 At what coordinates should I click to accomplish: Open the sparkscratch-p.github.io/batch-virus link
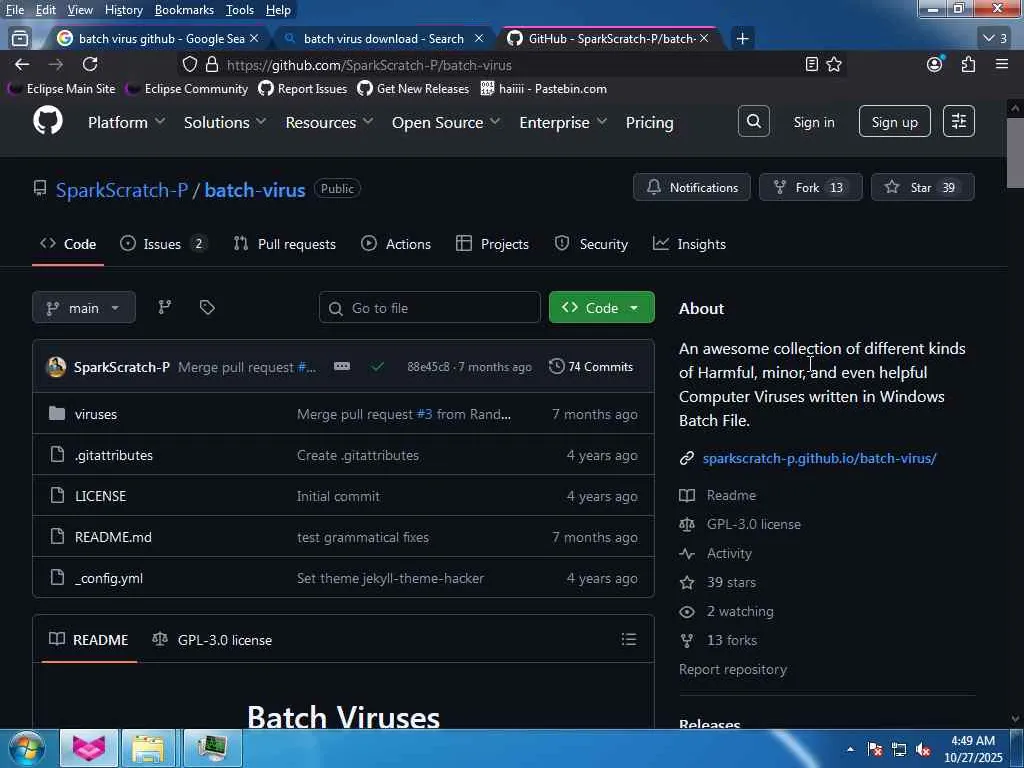[x=820, y=458]
